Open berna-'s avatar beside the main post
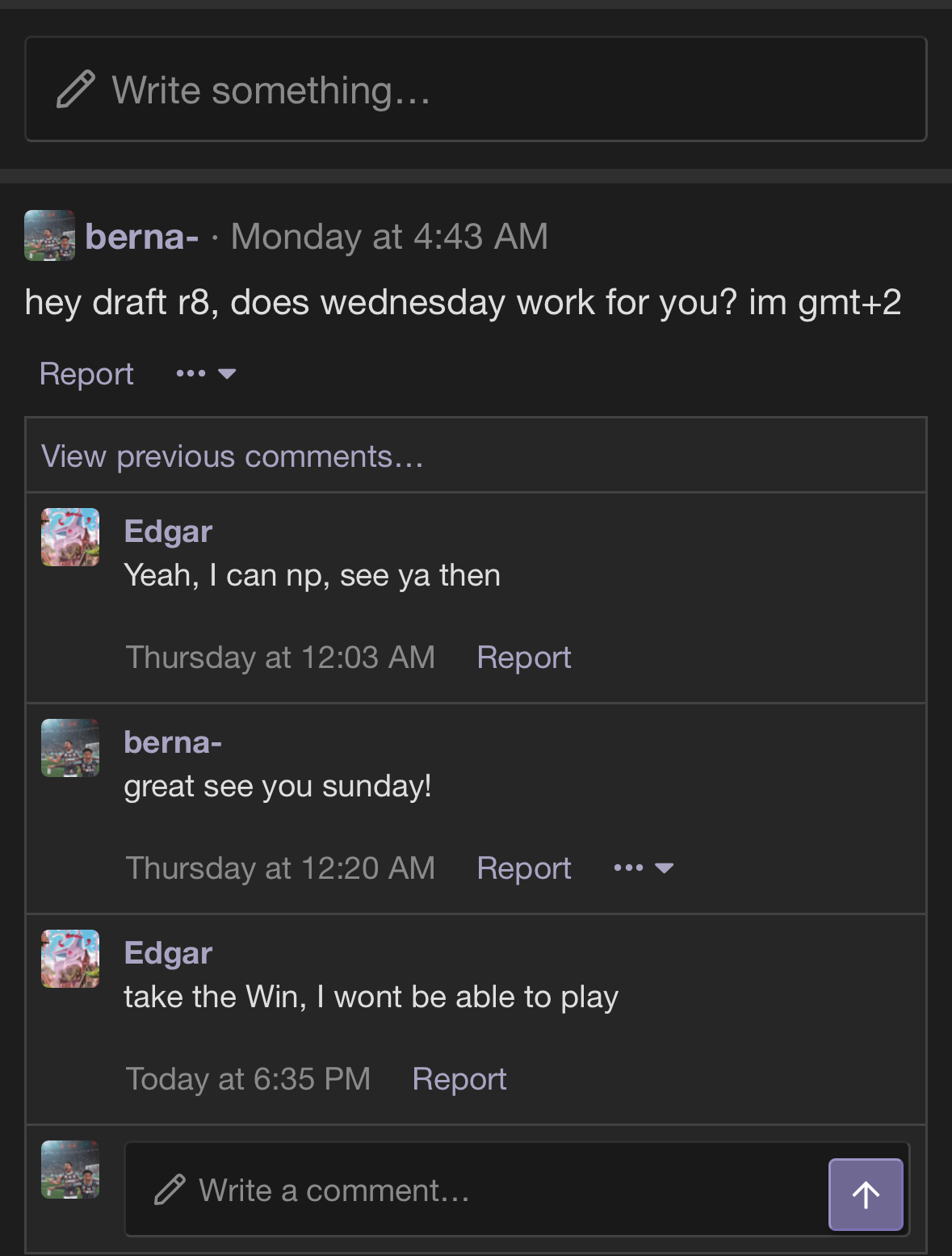The width and height of the screenshot is (952, 1256). pyautogui.click(x=50, y=236)
